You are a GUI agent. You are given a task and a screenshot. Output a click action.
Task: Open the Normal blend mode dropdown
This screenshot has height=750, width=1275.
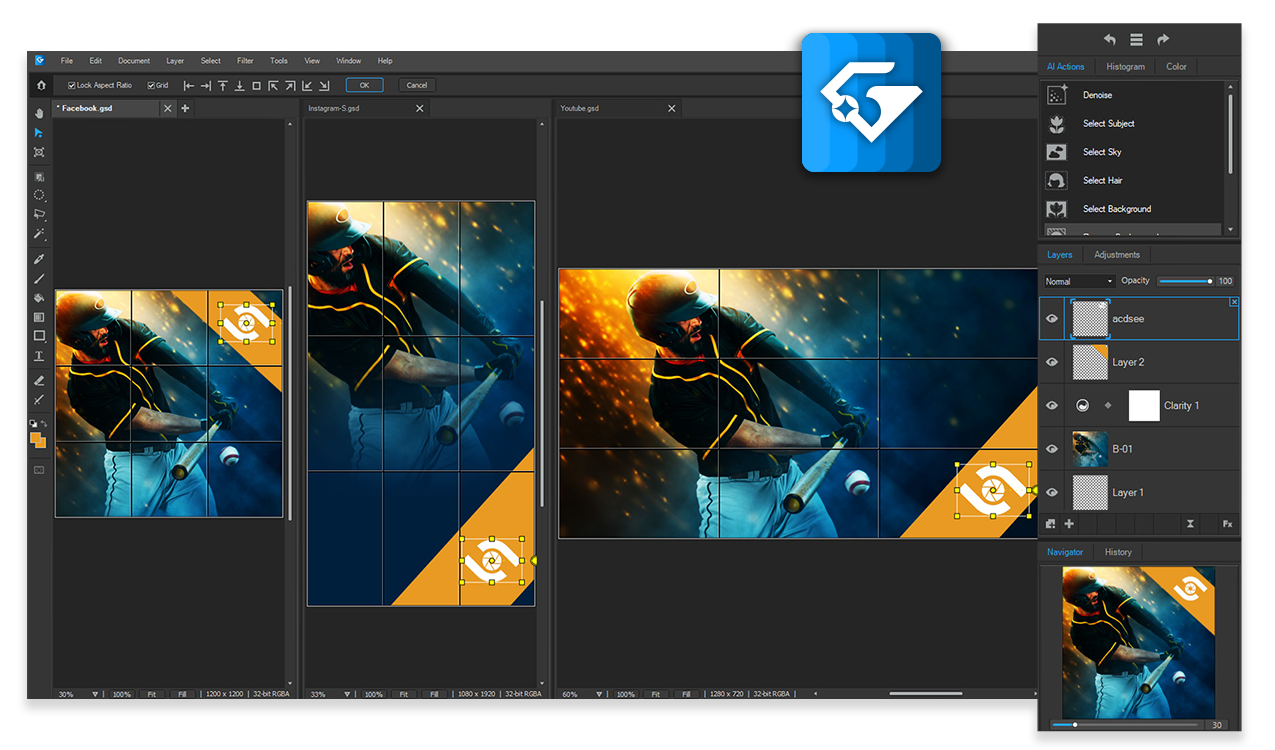(x=1079, y=282)
